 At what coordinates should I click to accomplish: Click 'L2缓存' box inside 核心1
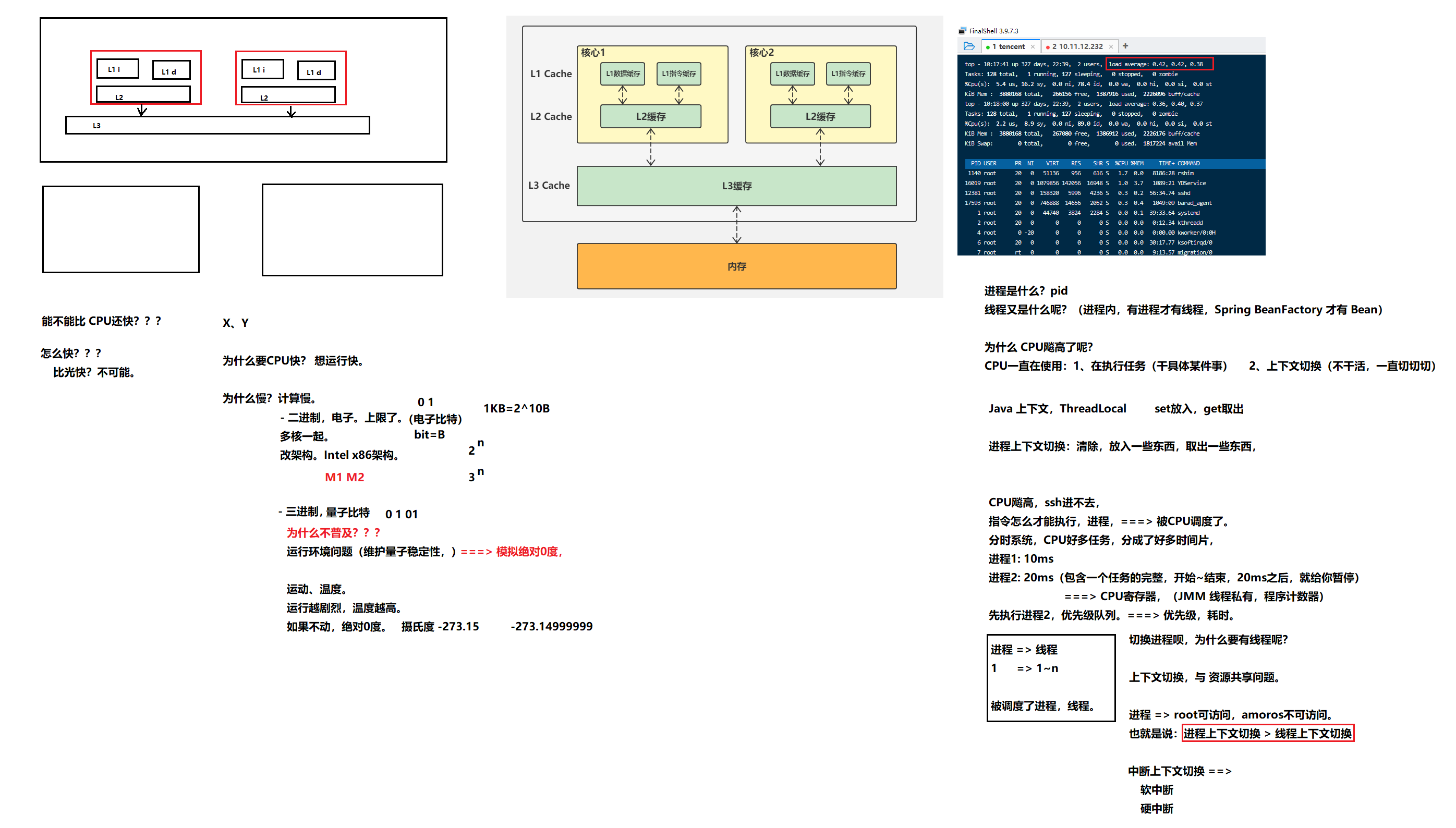pyautogui.click(x=650, y=117)
